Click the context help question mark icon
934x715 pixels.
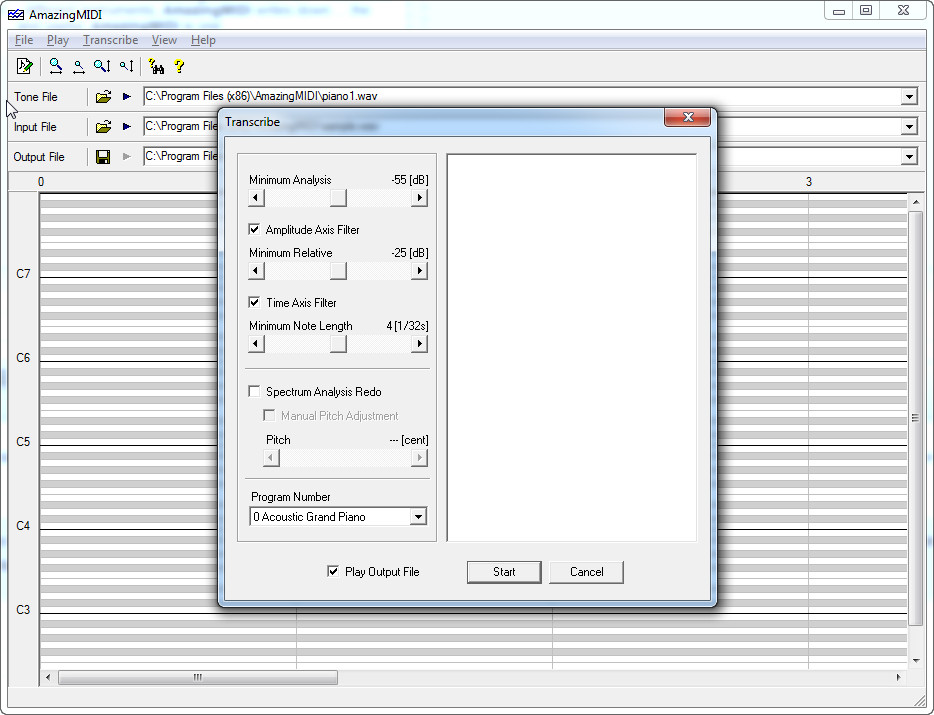point(179,66)
